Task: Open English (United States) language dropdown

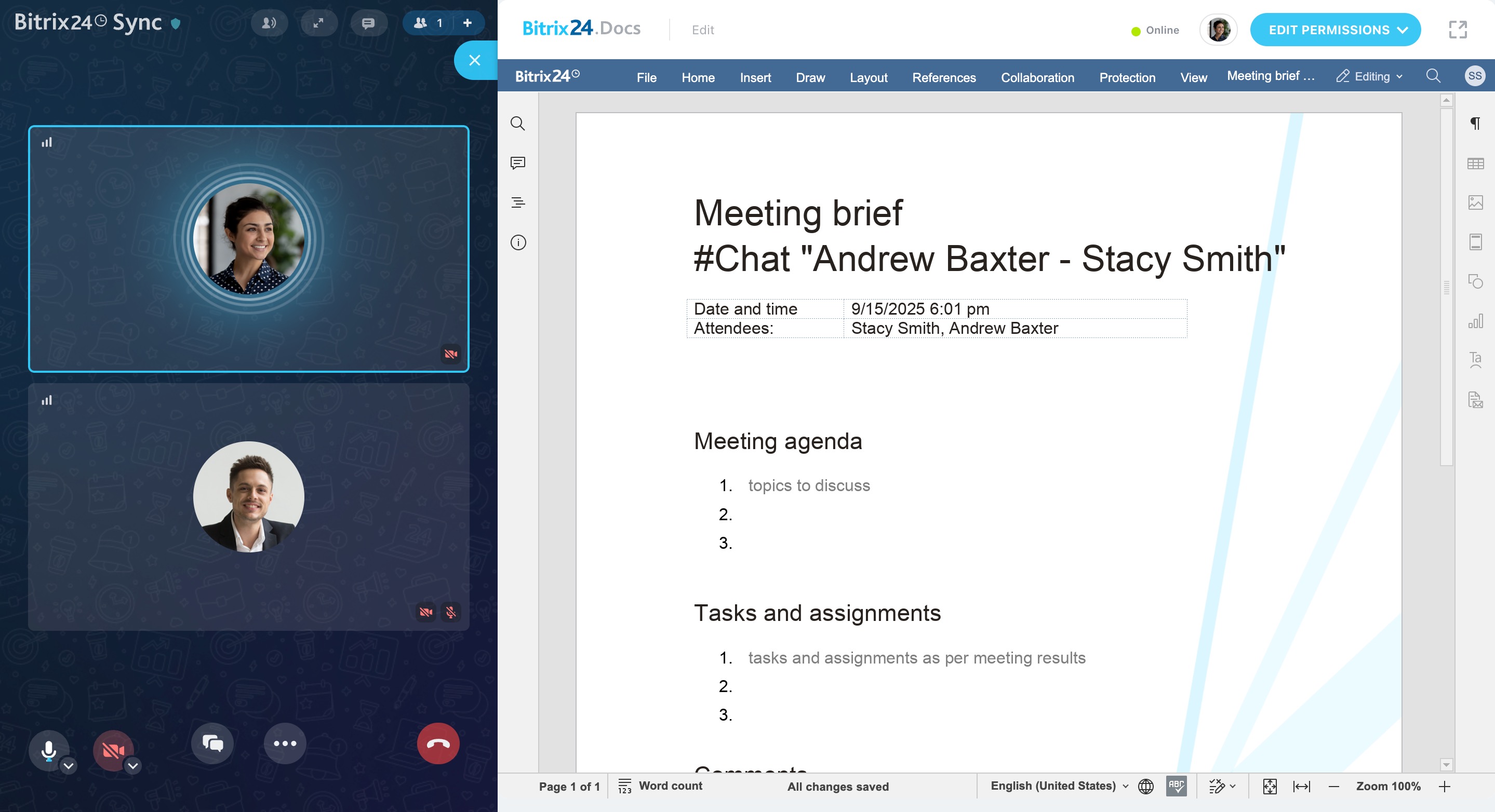Action: pos(1059,786)
